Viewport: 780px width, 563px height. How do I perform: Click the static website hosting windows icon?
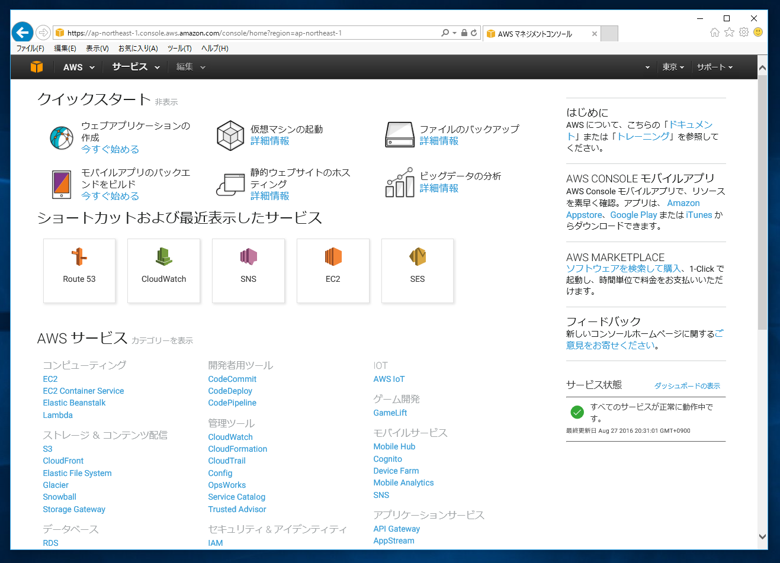click(x=230, y=185)
